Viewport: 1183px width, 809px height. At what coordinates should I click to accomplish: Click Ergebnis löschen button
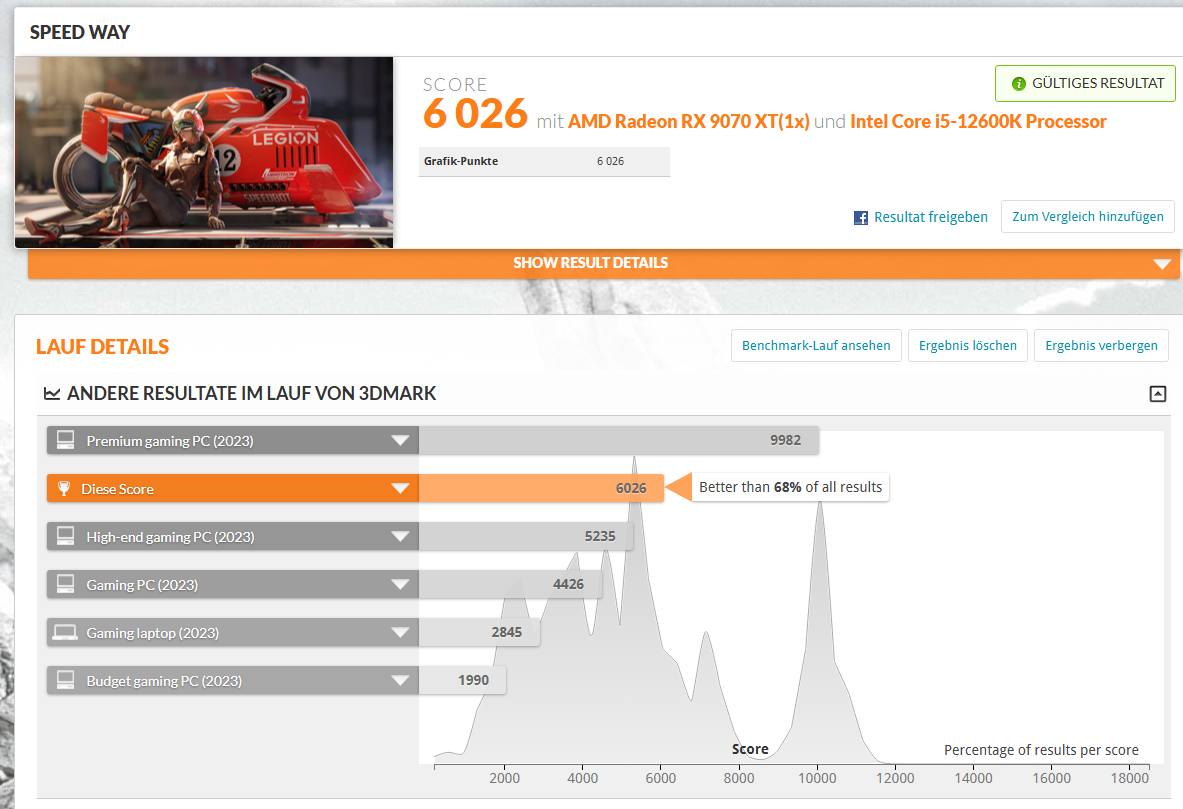[x=967, y=346]
